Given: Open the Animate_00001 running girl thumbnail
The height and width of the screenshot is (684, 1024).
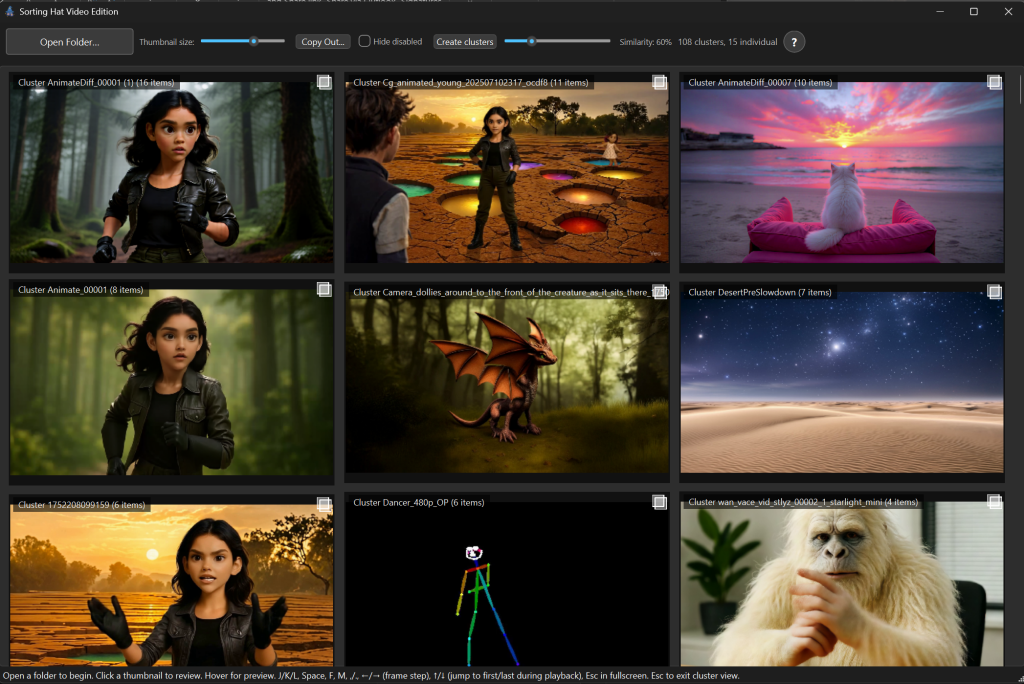Looking at the screenshot, I should pos(171,382).
